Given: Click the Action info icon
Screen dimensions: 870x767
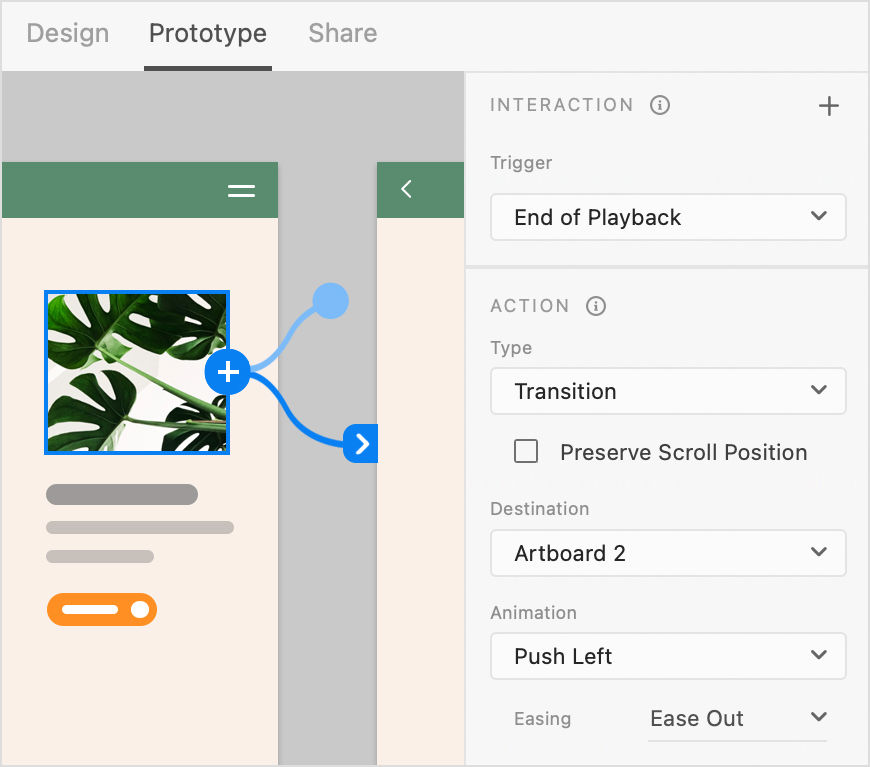Looking at the screenshot, I should (x=595, y=307).
